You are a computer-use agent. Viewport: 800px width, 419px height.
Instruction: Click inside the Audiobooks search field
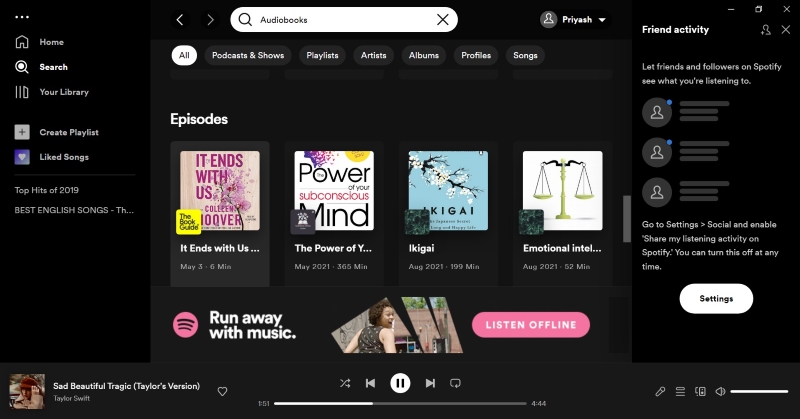(344, 20)
